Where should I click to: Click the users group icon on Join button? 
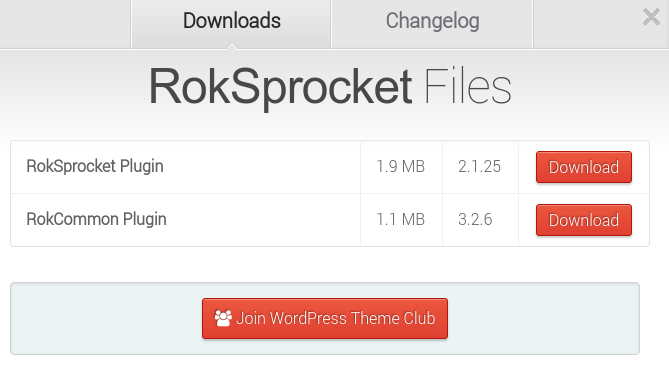pyautogui.click(x=223, y=318)
